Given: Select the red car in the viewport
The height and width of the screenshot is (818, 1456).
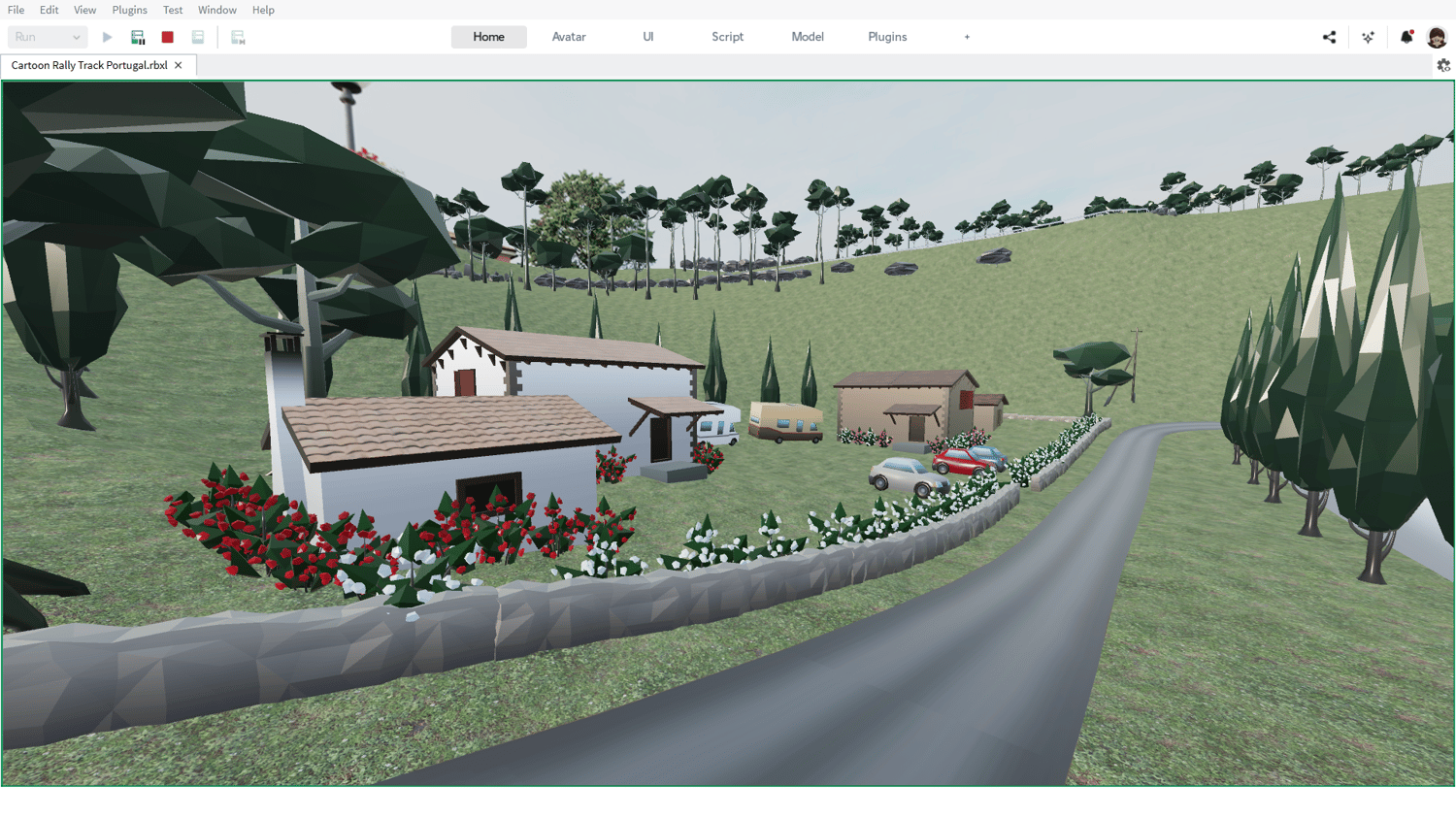Looking at the screenshot, I should (x=961, y=462).
